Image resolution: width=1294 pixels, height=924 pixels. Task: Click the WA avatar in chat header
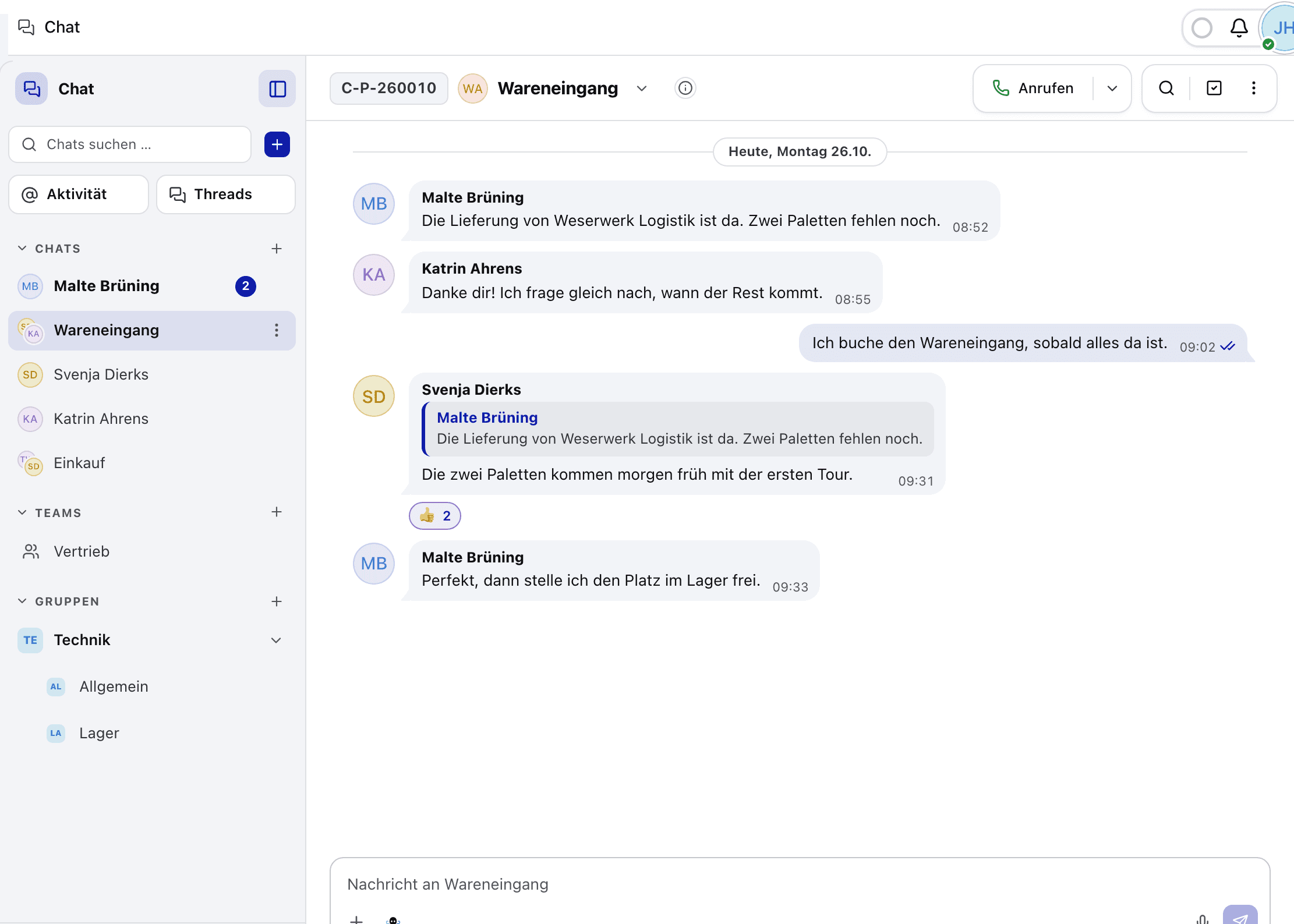(473, 88)
